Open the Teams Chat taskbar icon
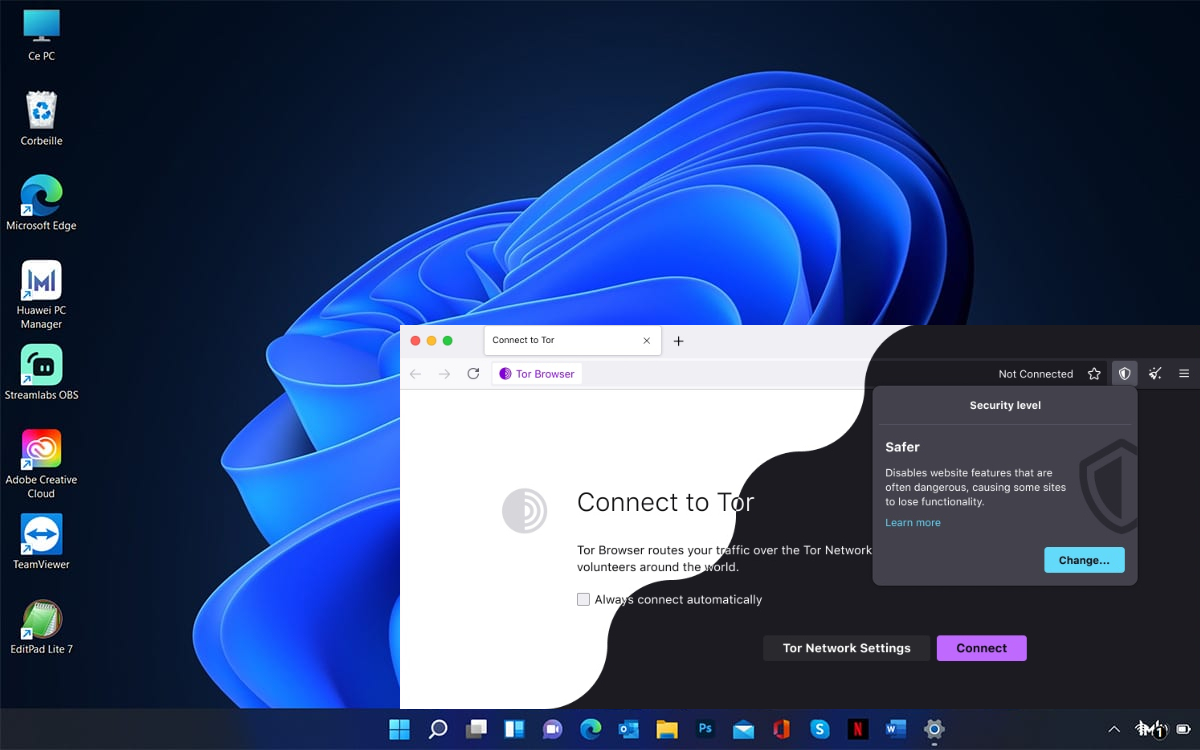 tap(552, 729)
